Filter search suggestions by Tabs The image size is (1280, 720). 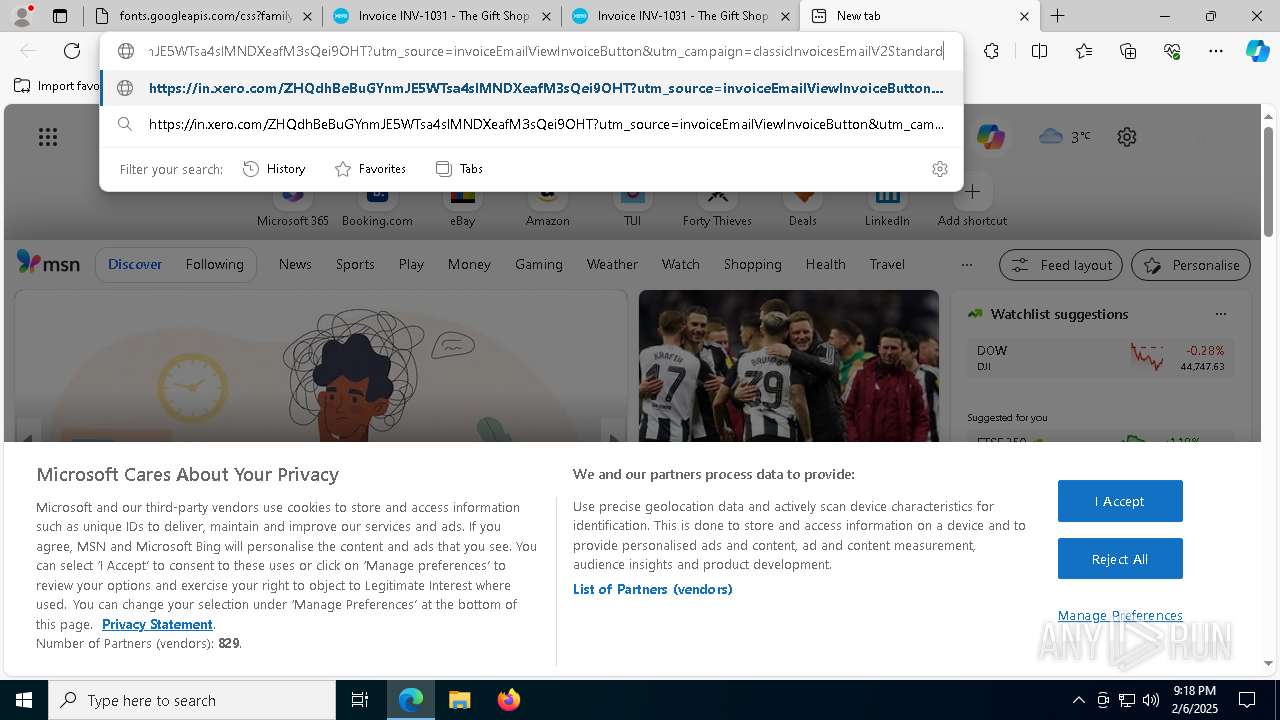[x=459, y=169]
